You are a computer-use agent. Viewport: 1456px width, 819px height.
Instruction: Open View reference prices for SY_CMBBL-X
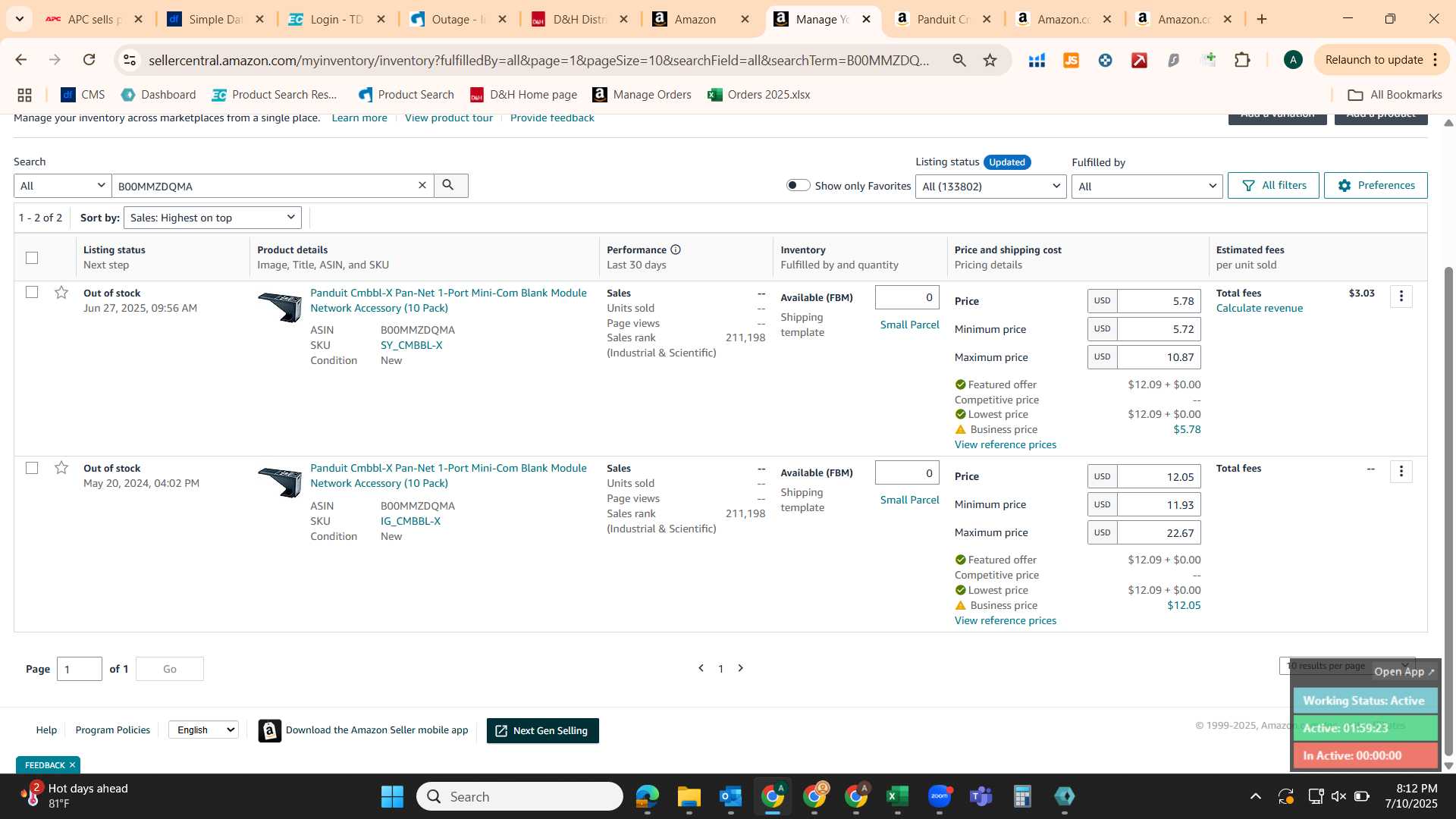click(x=1006, y=444)
